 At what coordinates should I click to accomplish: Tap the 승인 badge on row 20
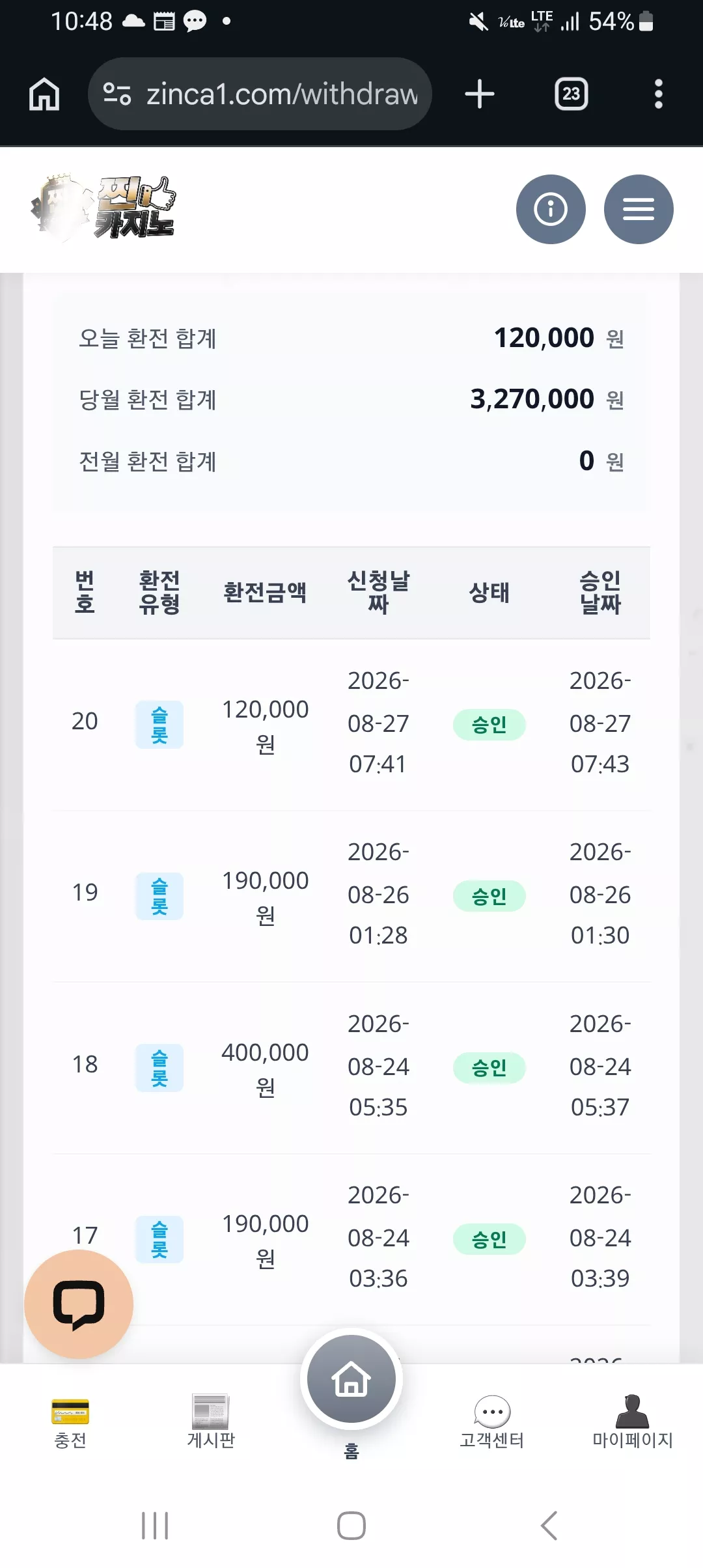point(489,725)
